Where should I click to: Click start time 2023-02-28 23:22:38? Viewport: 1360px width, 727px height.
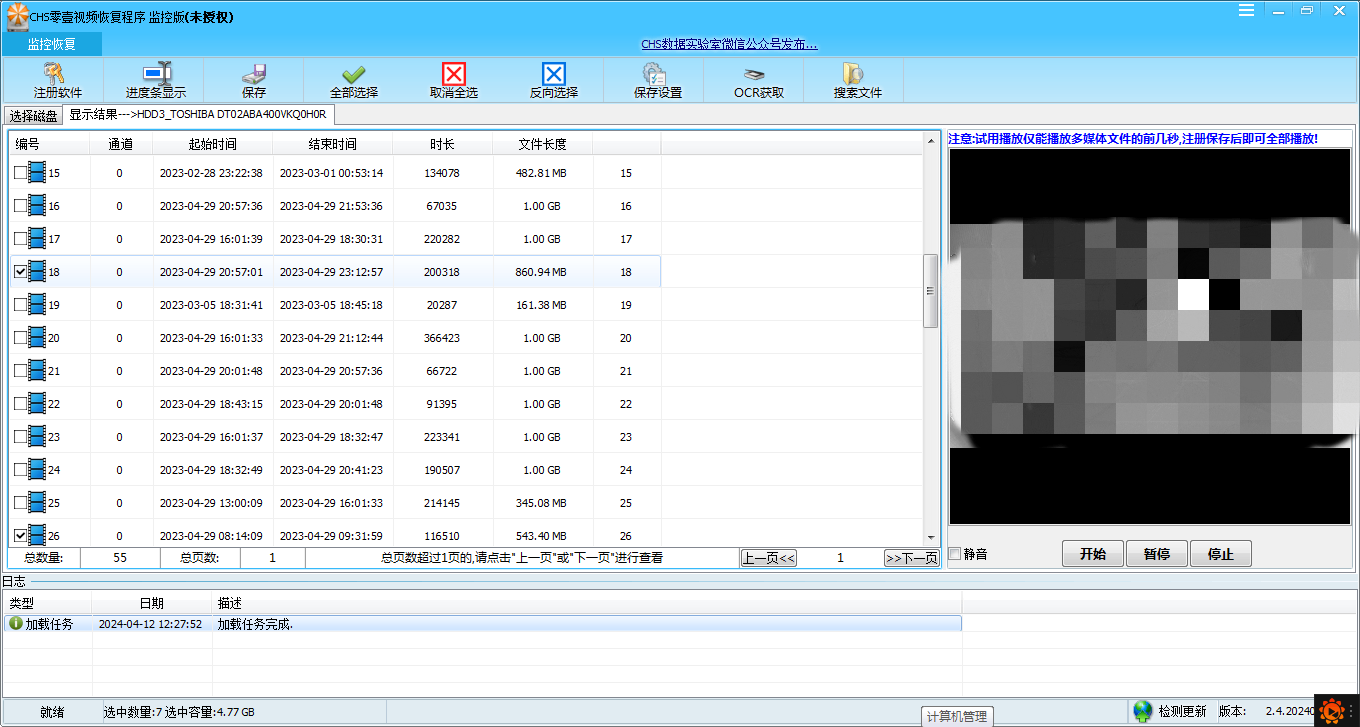[211, 173]
